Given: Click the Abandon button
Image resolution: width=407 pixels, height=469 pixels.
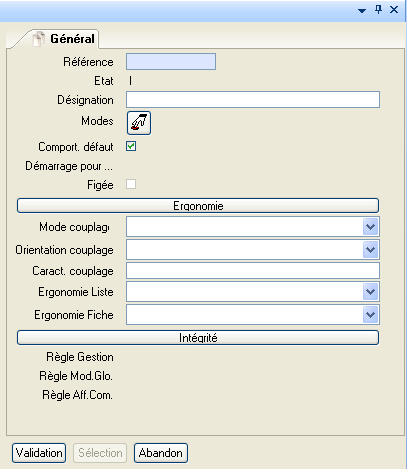Looking at the screenshot, I should click(161, 453).
